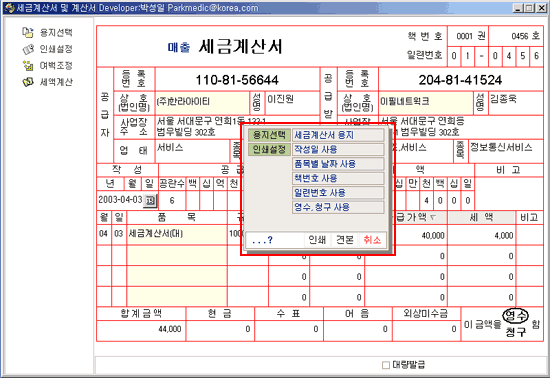The height and width of the screenshot is (378, 550).
Task: Toggle the 품목별 날짜 사용 option
Action: (338, 164)
